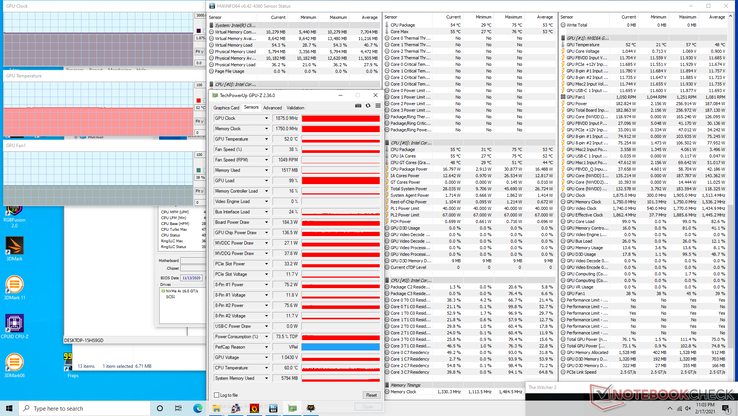Open the 3DMark06 desktop shortcut

click(x=14, y=365)
